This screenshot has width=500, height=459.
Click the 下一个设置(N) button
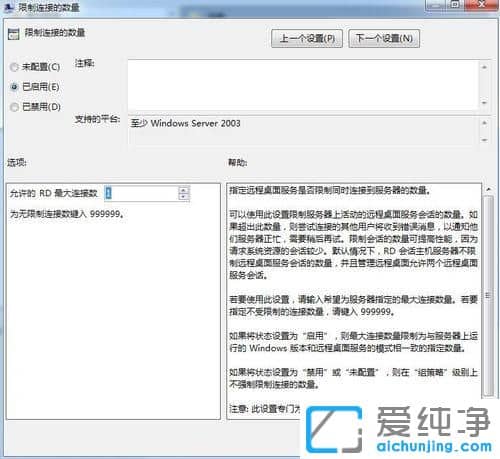(x=384, y=38)
